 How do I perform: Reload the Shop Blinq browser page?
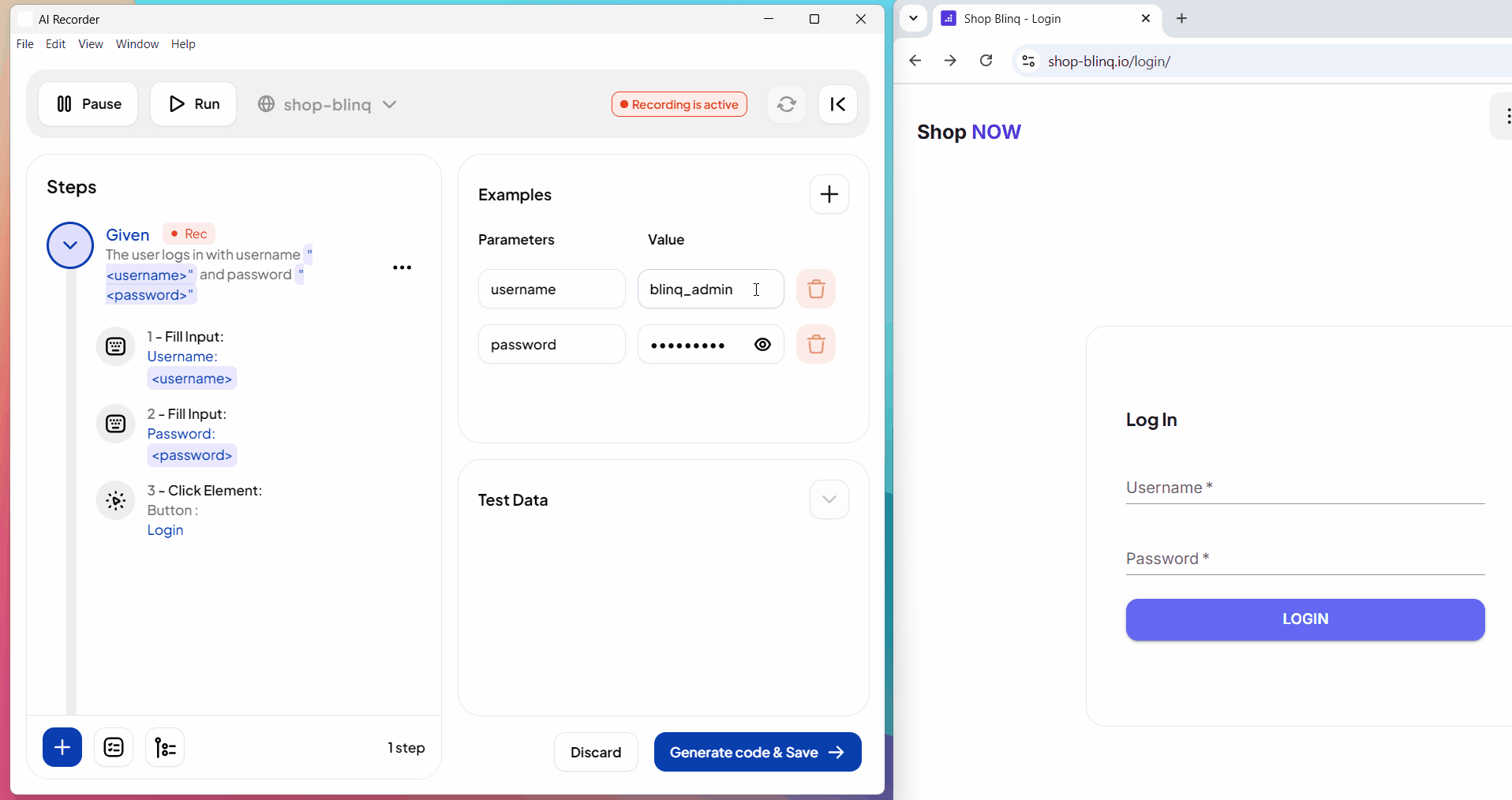tap(986, 61)
